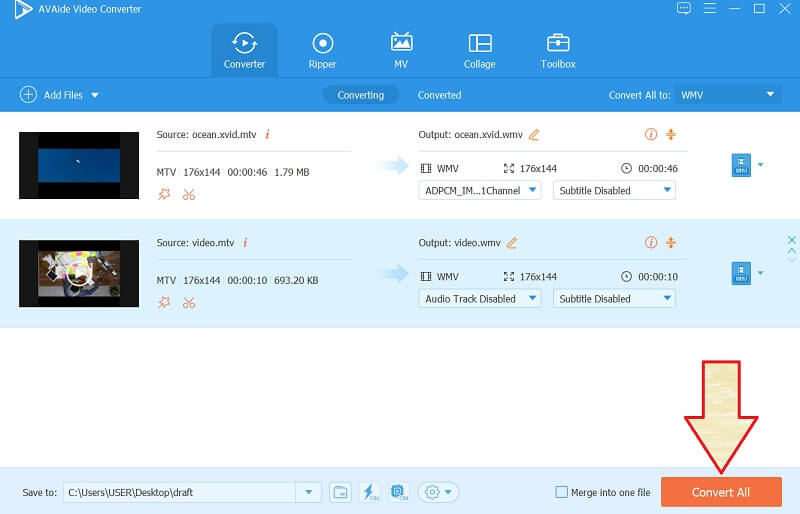Show output info for ocean.xvid.wmv
Image resolution: width=800 pixels, height=514 pixels.
(x=651, y=134)
